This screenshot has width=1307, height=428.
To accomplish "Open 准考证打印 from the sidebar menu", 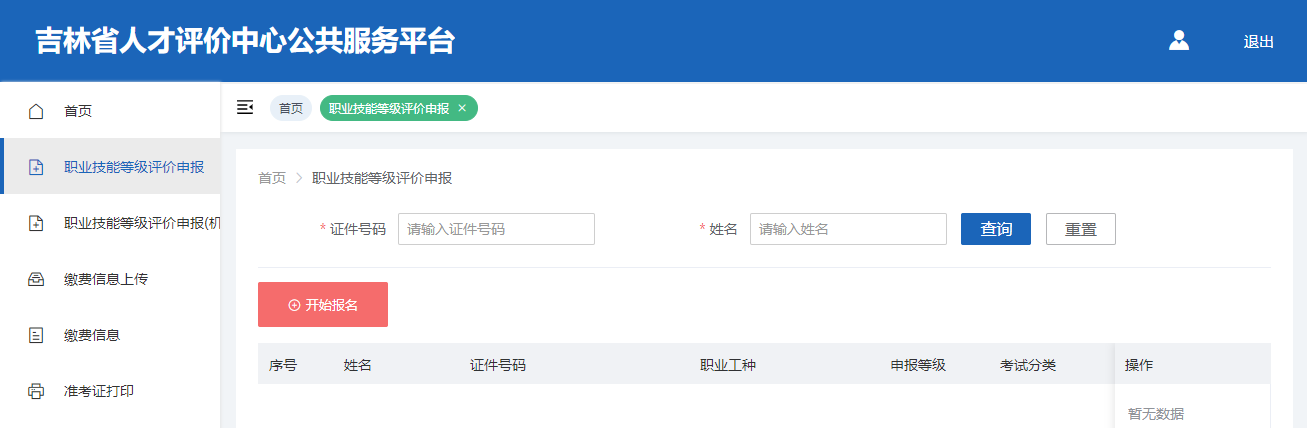I will (99, 391).
